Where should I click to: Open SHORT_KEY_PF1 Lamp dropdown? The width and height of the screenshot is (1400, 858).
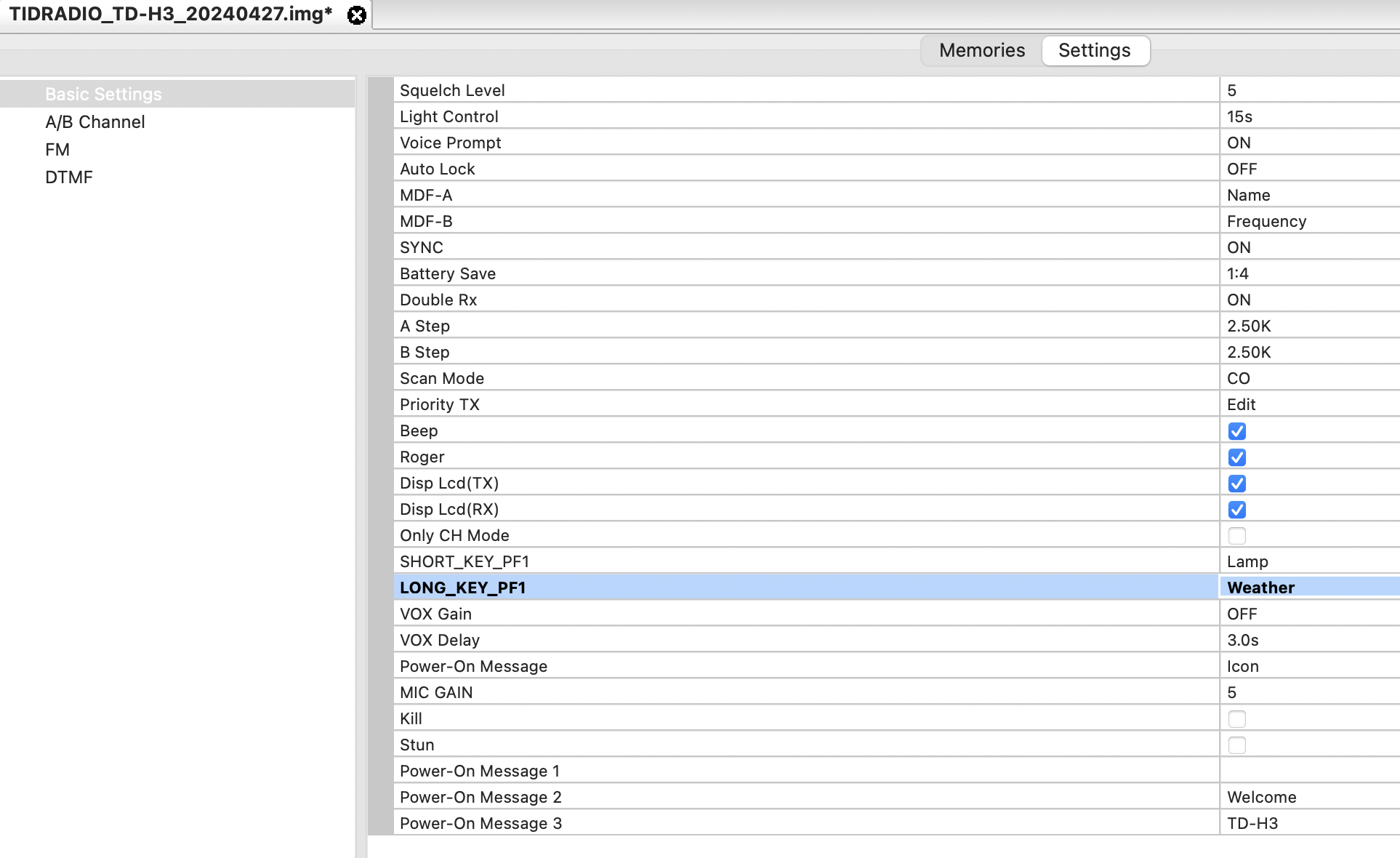[1308, 561]
